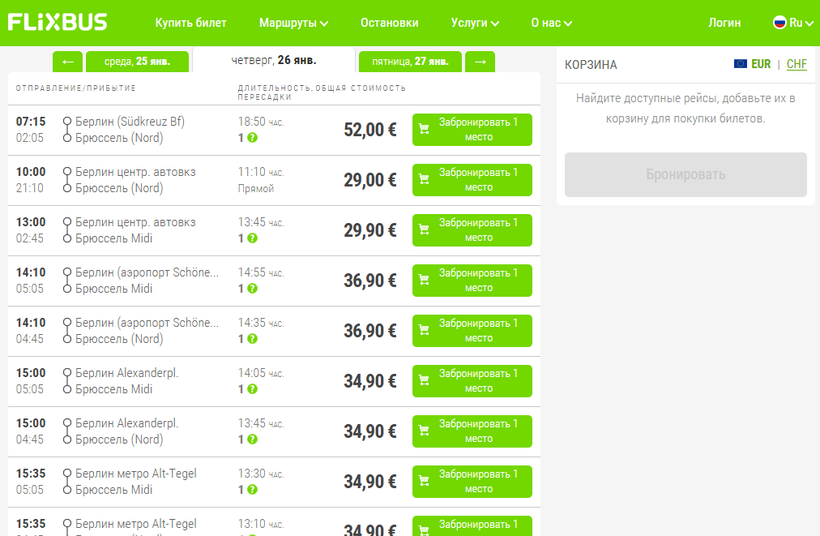
Task: Click the FlixBus logo
Action: [57, 22]
